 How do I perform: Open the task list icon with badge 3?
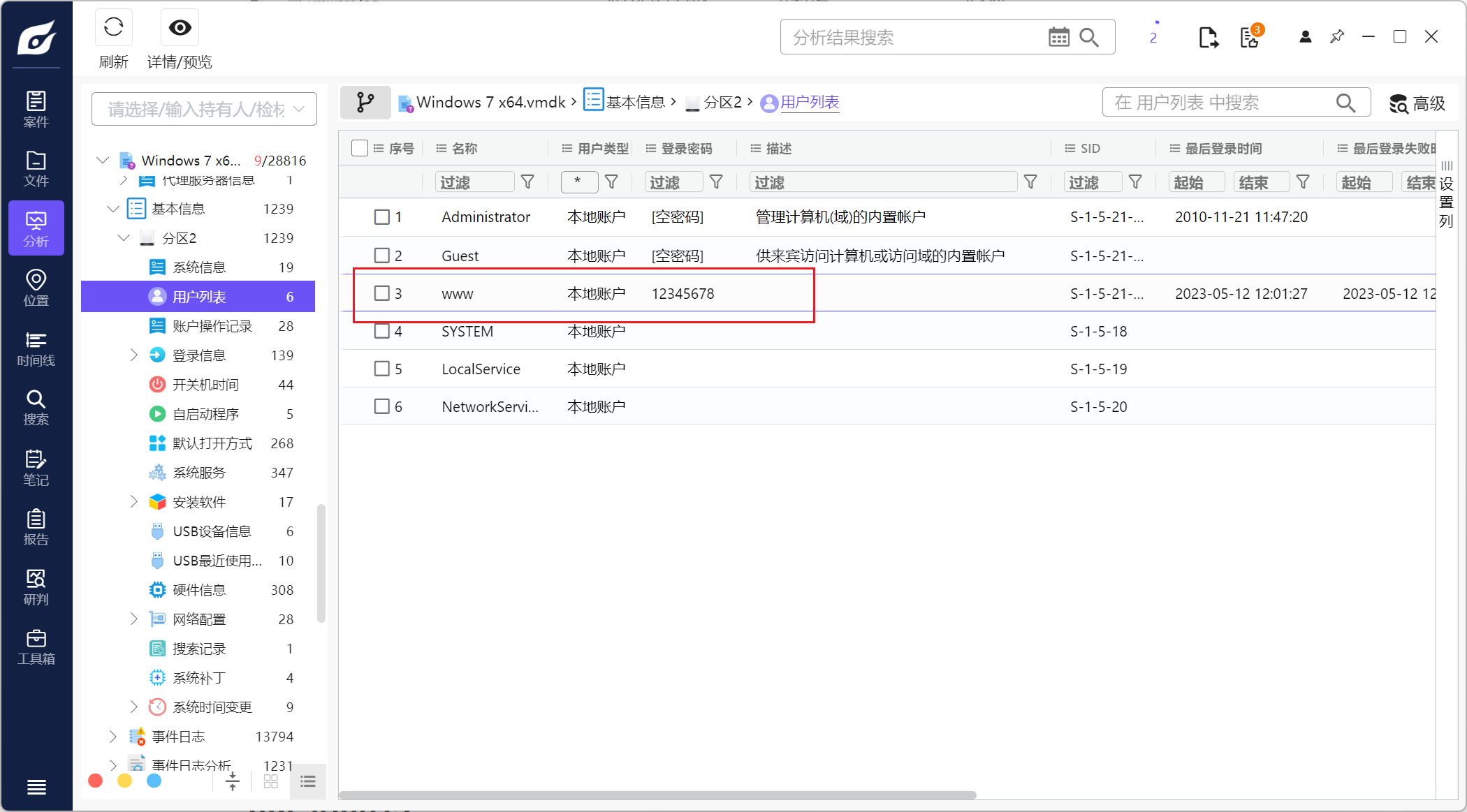(1250, 37)
